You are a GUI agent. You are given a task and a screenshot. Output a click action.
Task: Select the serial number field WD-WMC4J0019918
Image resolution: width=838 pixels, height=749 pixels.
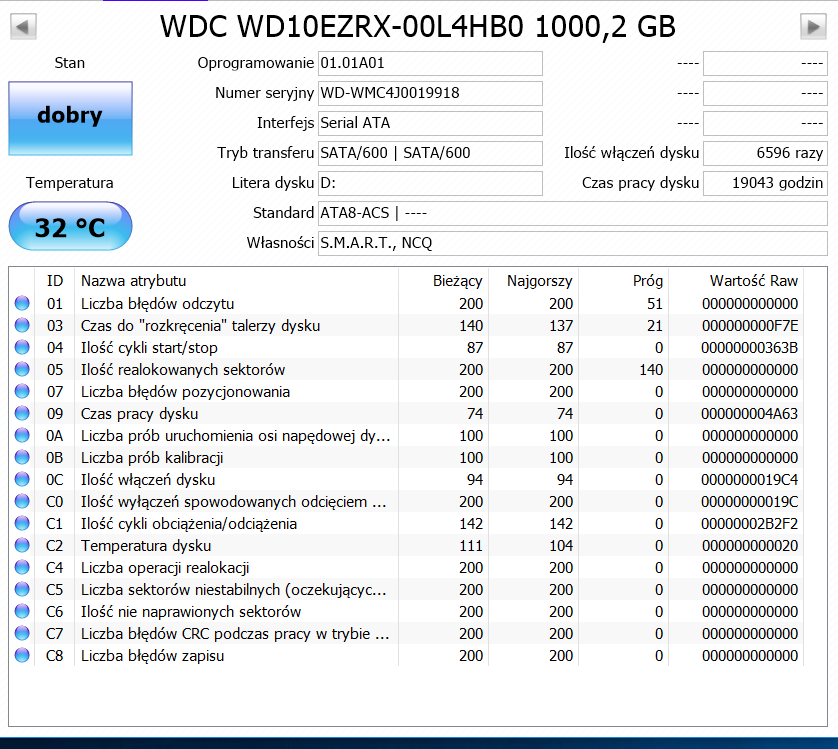[430, 93]
